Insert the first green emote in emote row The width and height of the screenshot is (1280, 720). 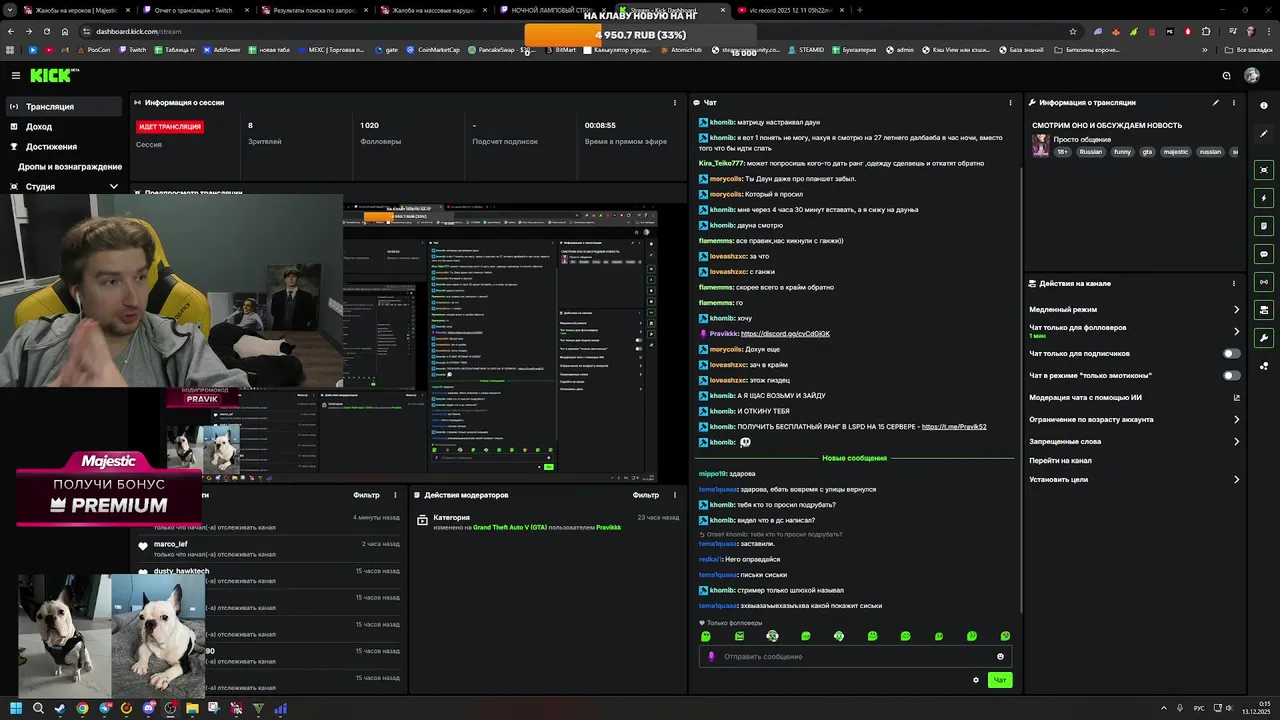pyautogui.click(x=706, y=636)
